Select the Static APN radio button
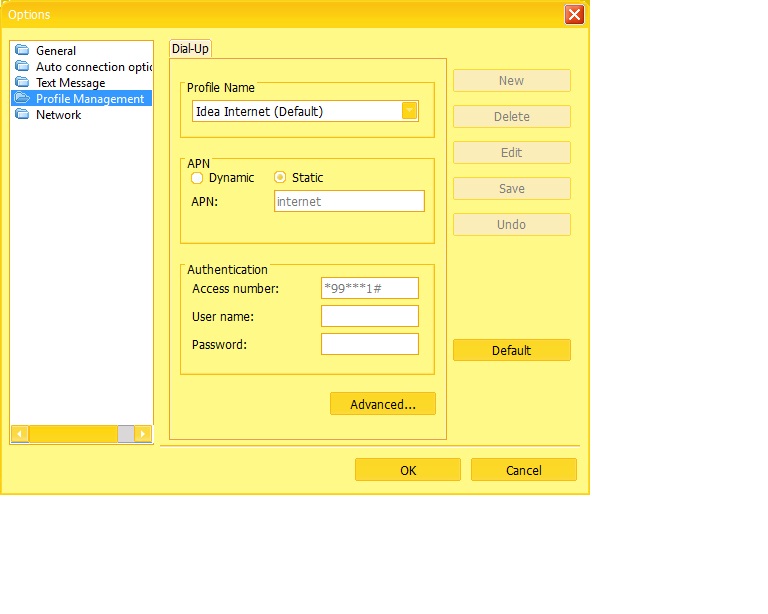Viewport: 768px width, 614px height. point(280,178)
